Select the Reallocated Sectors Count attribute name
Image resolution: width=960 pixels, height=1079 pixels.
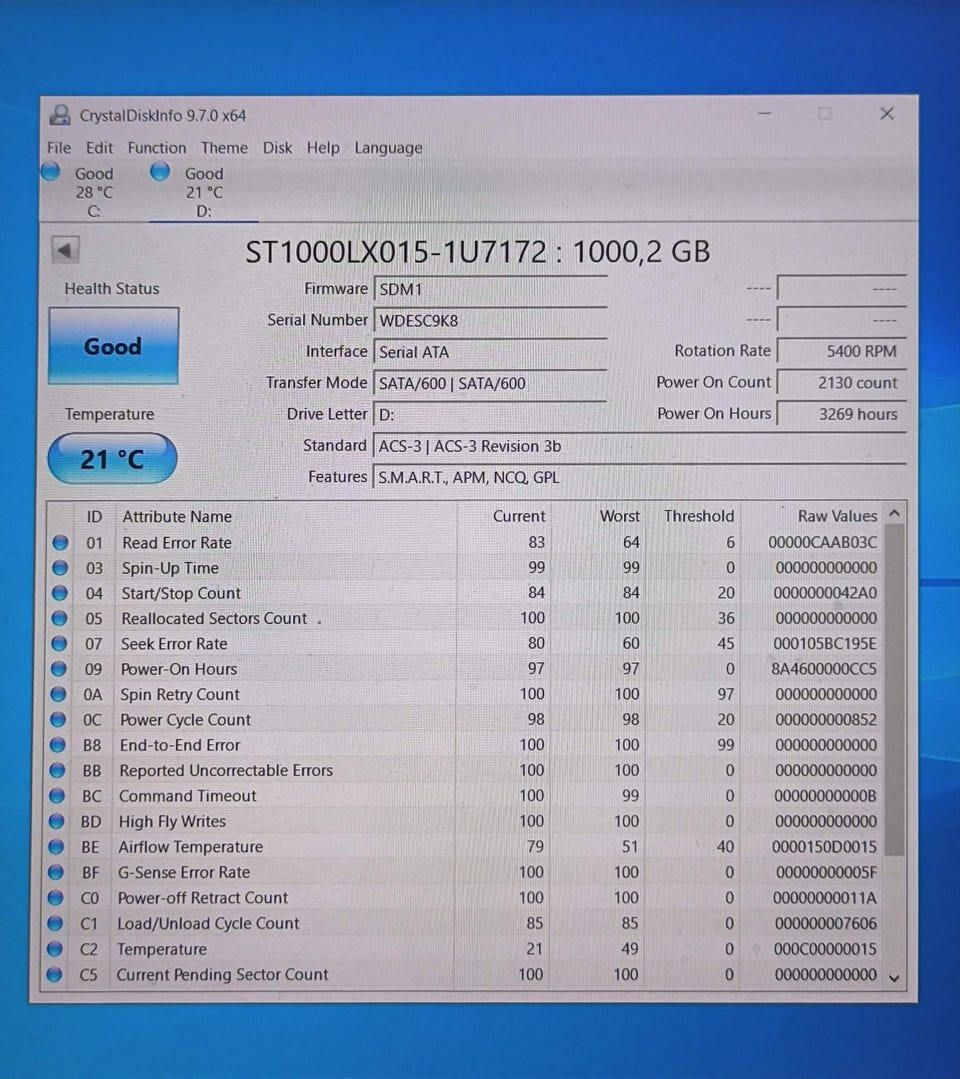[x=214, y=619]
